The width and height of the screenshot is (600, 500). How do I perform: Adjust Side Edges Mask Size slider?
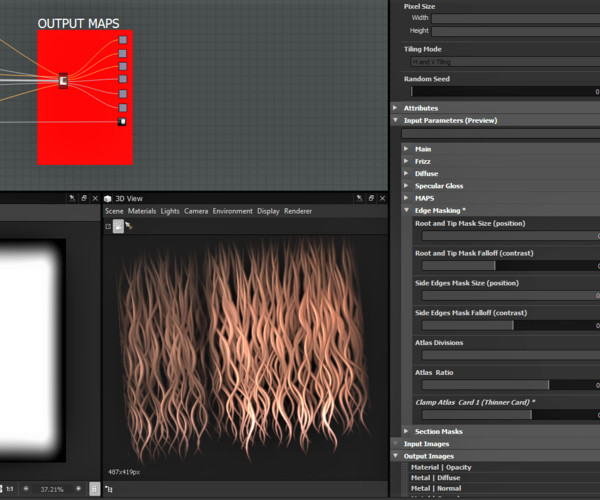(511, 295)
